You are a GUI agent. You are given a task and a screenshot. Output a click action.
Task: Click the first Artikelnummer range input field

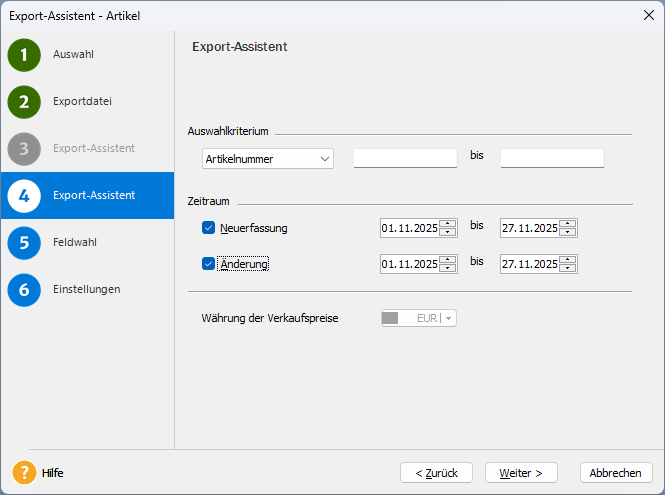[405, 158]
